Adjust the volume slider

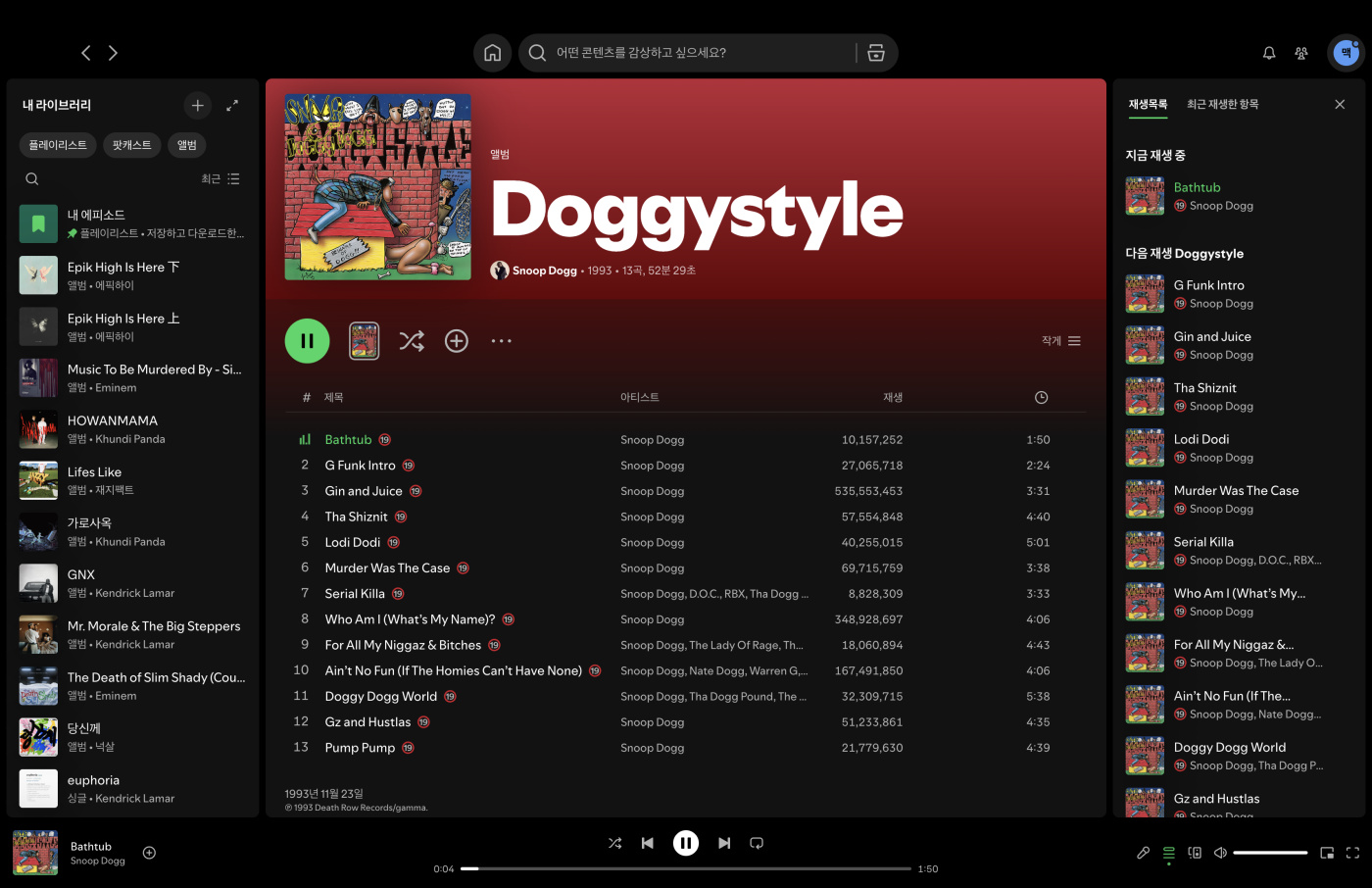pos(1270,853)
